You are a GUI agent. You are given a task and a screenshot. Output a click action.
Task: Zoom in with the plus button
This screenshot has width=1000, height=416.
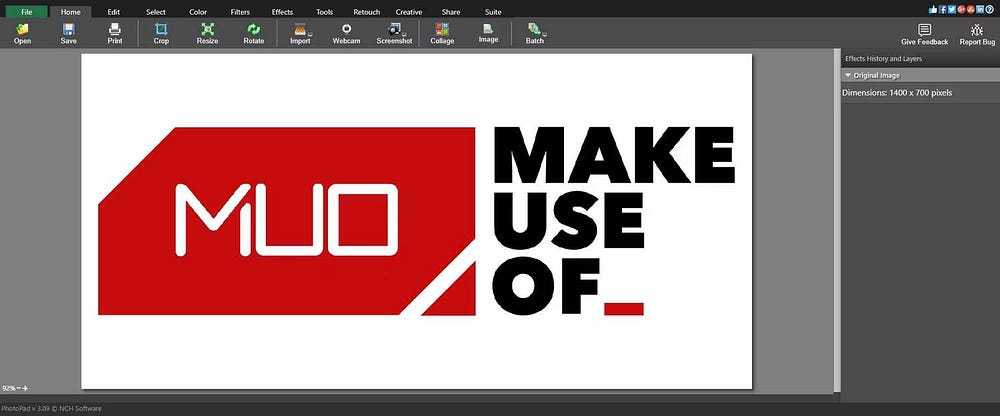26,388
